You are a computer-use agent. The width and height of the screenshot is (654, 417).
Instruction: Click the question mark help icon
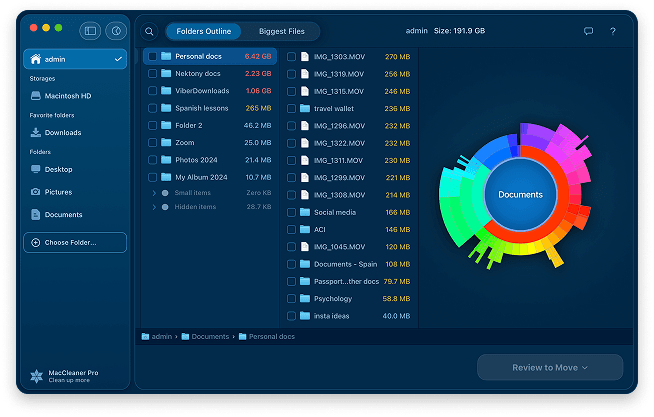point(612,31)
